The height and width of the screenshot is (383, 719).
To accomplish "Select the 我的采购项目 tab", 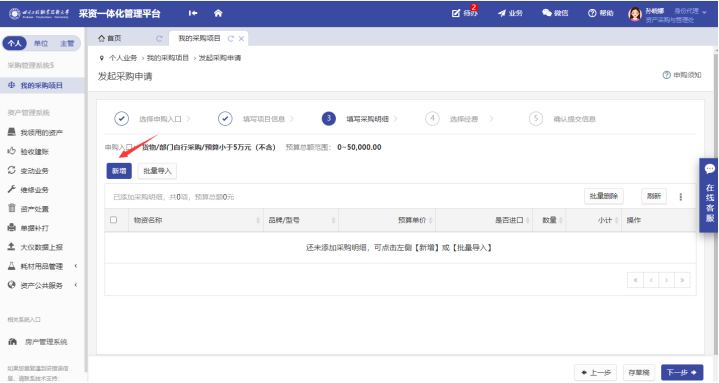I will pos(199,39).
